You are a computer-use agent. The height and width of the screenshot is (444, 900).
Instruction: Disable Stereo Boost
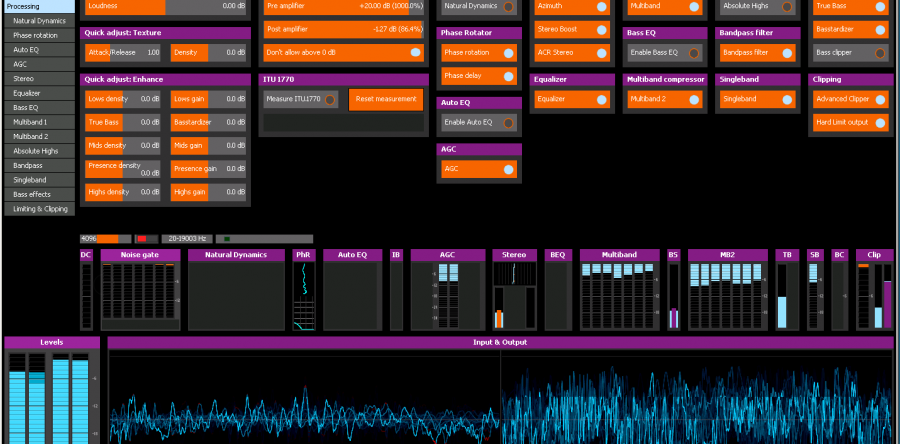click(x=572, y=29)
